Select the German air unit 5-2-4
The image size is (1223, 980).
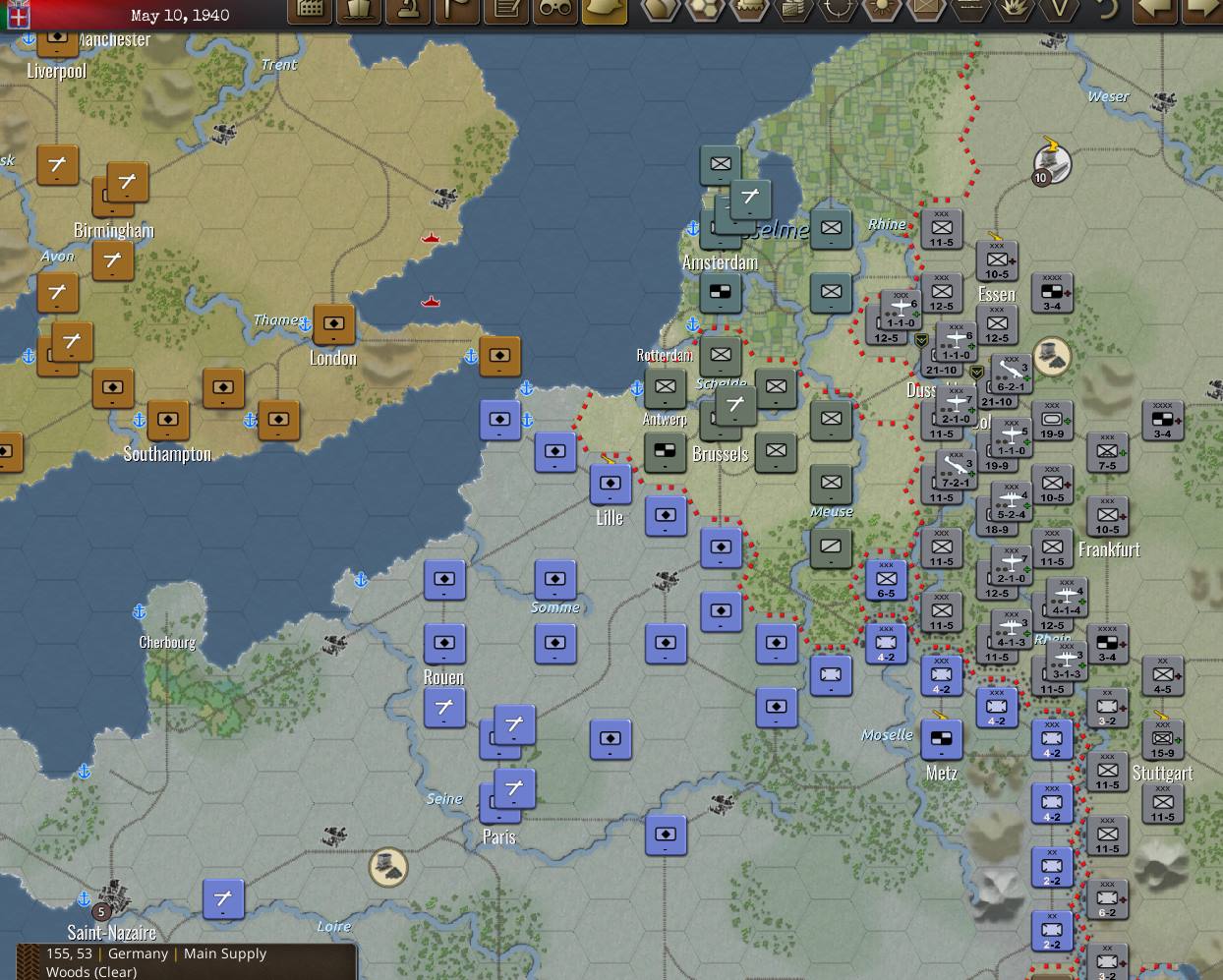coord(1011,502)
